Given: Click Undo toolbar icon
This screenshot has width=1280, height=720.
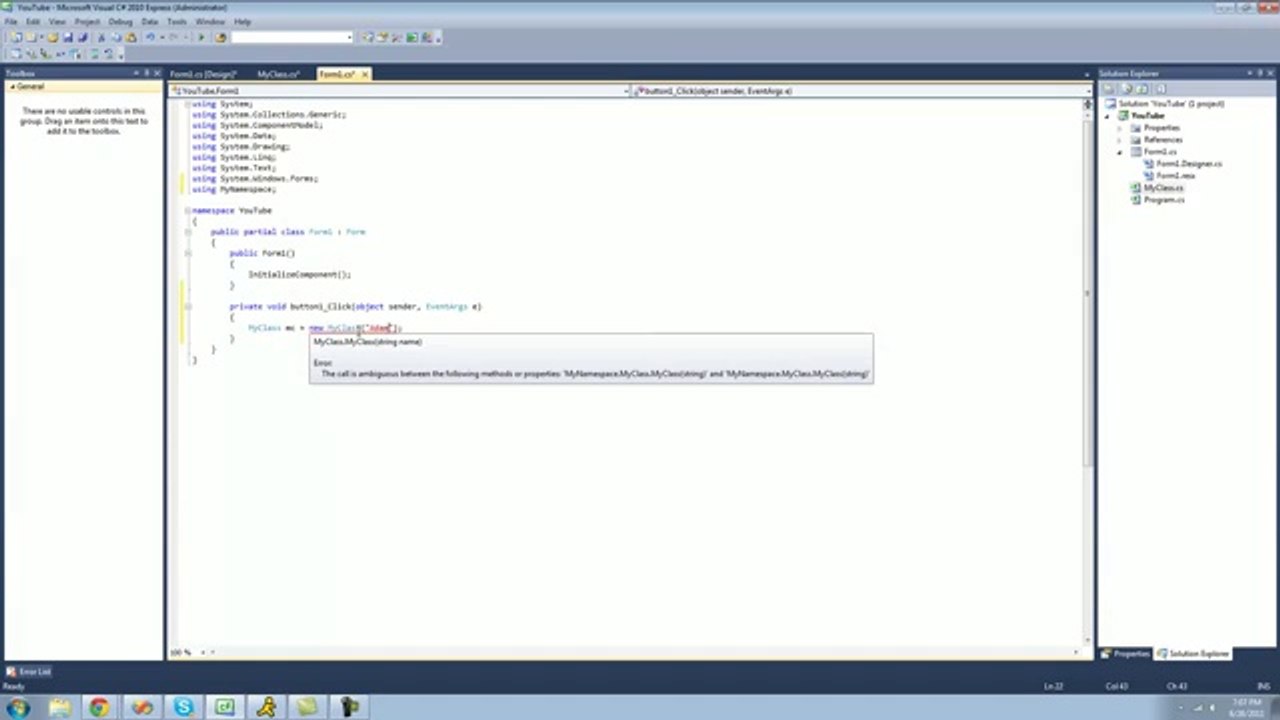Looking at the screenshot, I should (x=150, y=37).
